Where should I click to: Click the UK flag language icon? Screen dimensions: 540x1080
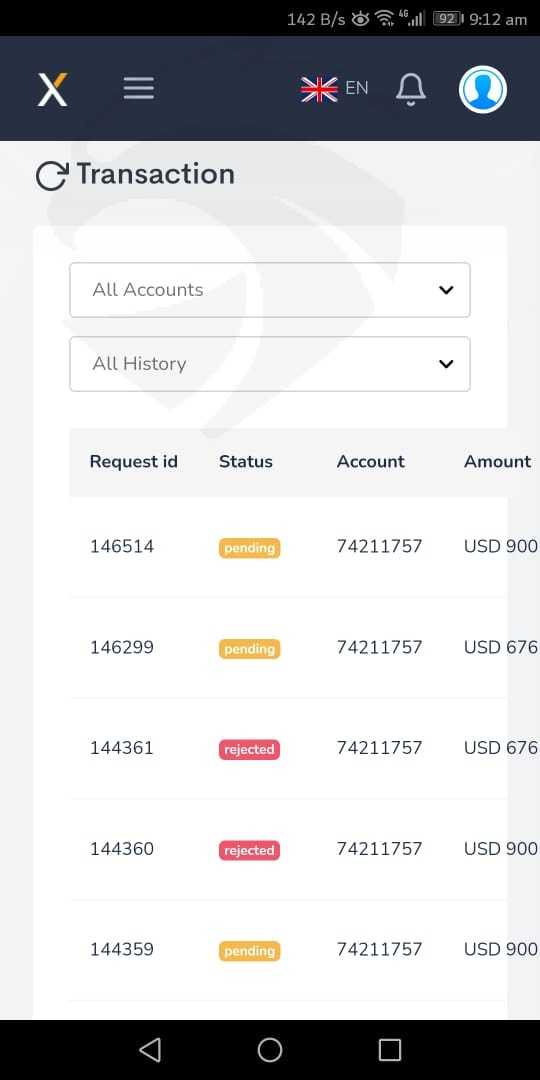coord(319,89)
